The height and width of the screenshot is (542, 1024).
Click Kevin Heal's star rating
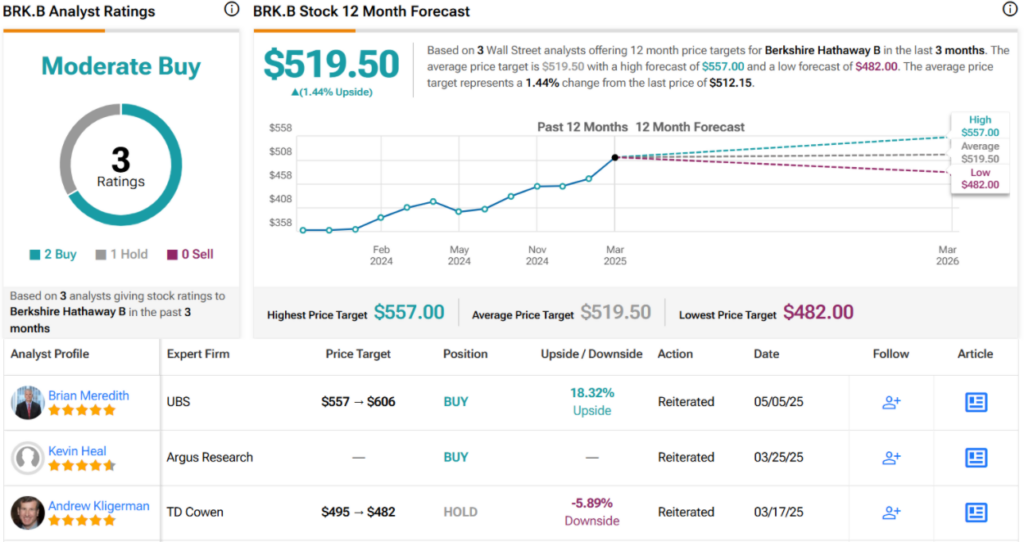coord(82,466)
